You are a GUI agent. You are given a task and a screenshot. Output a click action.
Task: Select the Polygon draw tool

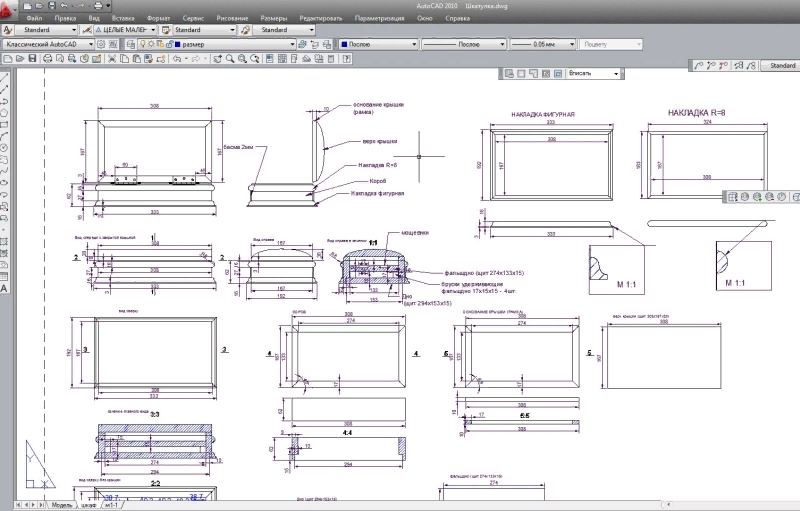(4, 113)
